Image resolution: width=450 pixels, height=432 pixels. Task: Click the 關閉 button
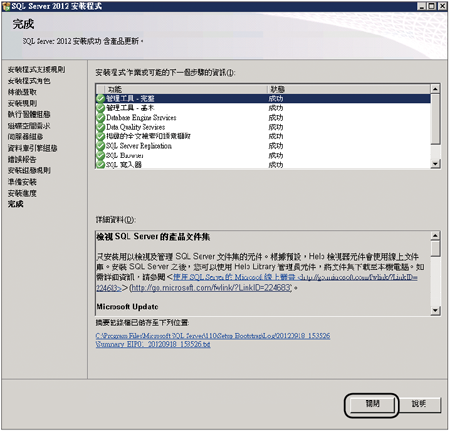point(372,405)
